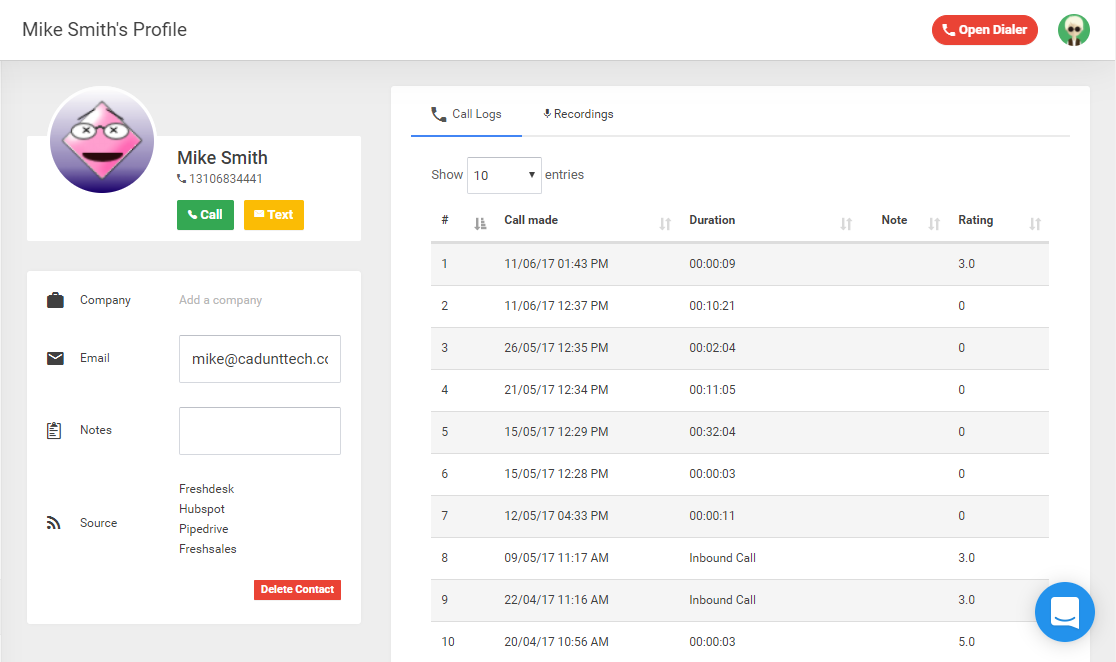
Task: Click Mike Smith's profile picture
Action: [x=101, y=140]
